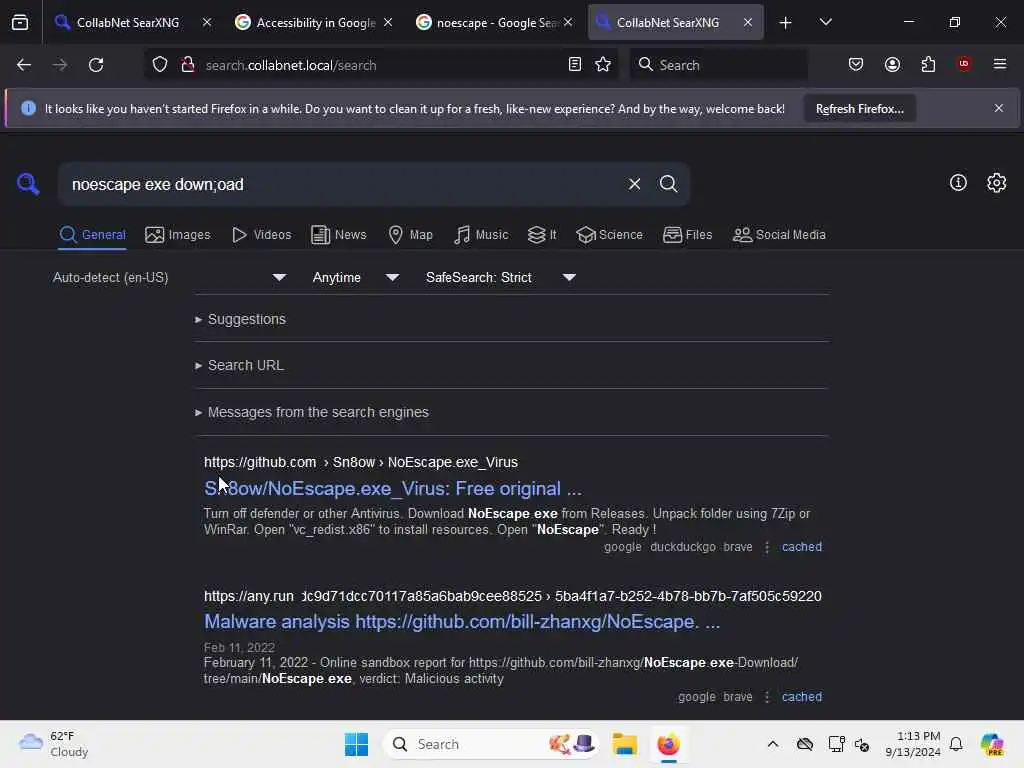This screenshot has height=768, width=1024.
Task: Open the taskbar clock showing 1:13 PM
Action: (x=912, y=744)
